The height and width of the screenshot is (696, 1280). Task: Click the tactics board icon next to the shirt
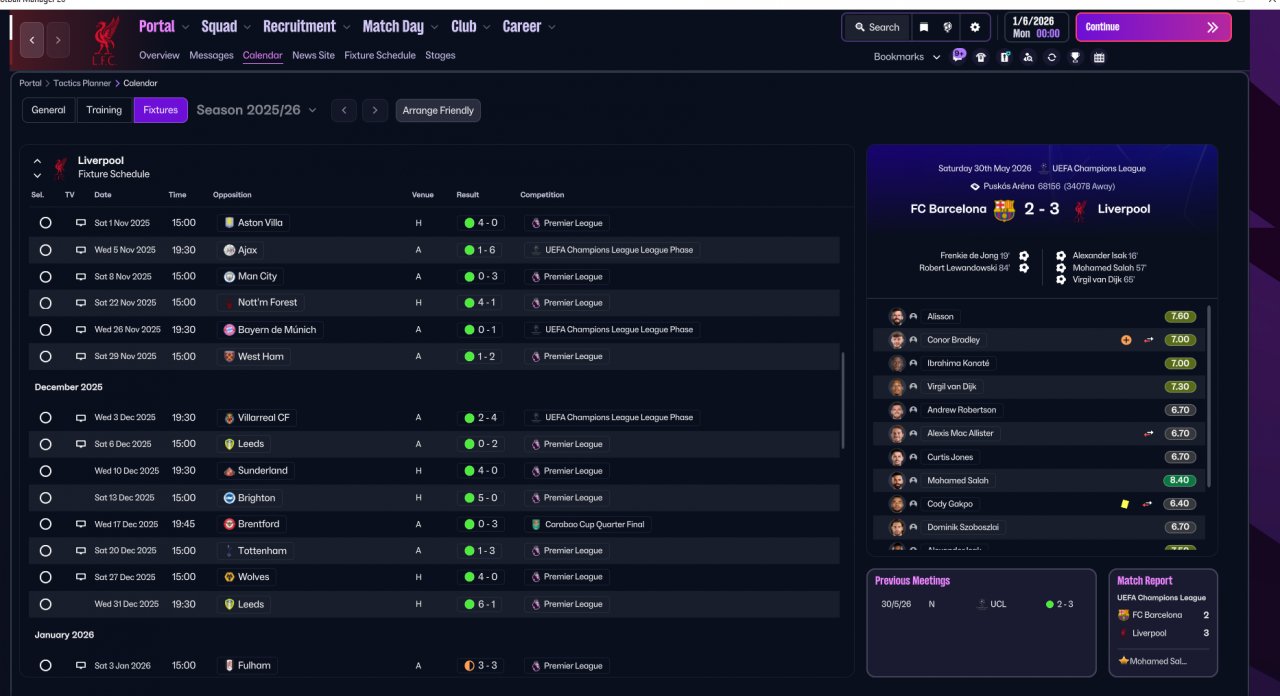1005,57
